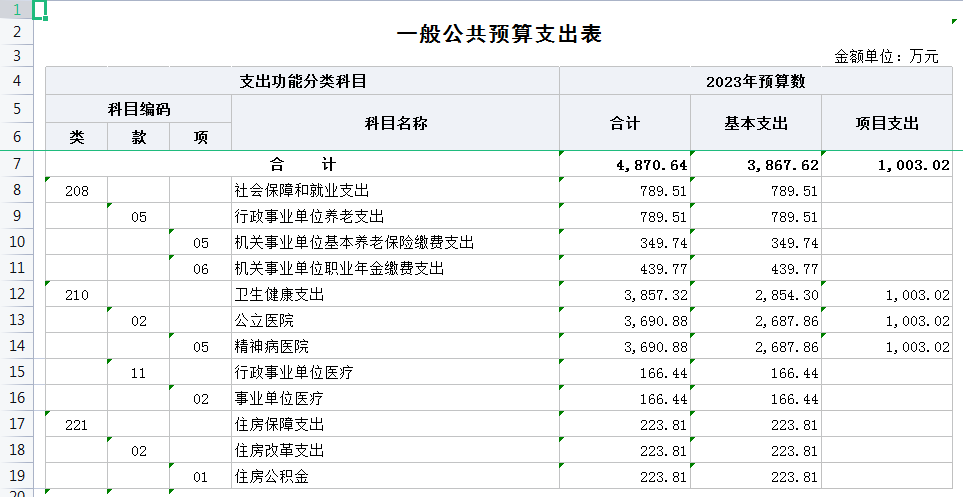
Task: Select the class code 210 cell
Action: pos(77,295)
